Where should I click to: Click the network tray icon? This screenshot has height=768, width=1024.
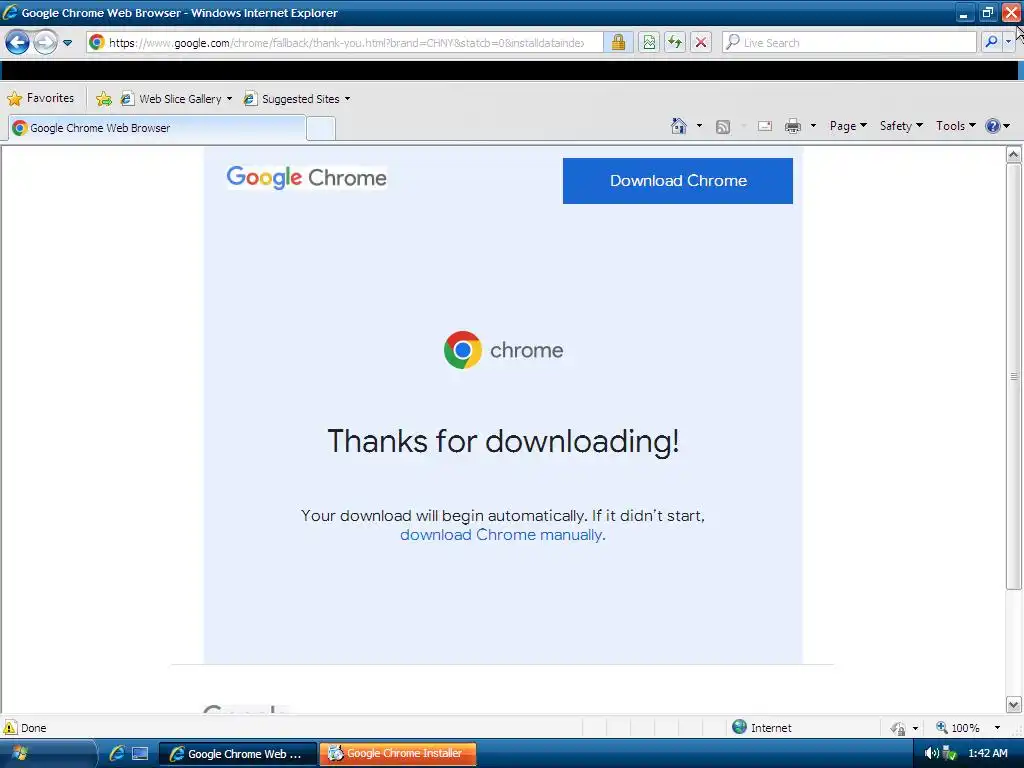pyautogui.click(x=950, y=754)
